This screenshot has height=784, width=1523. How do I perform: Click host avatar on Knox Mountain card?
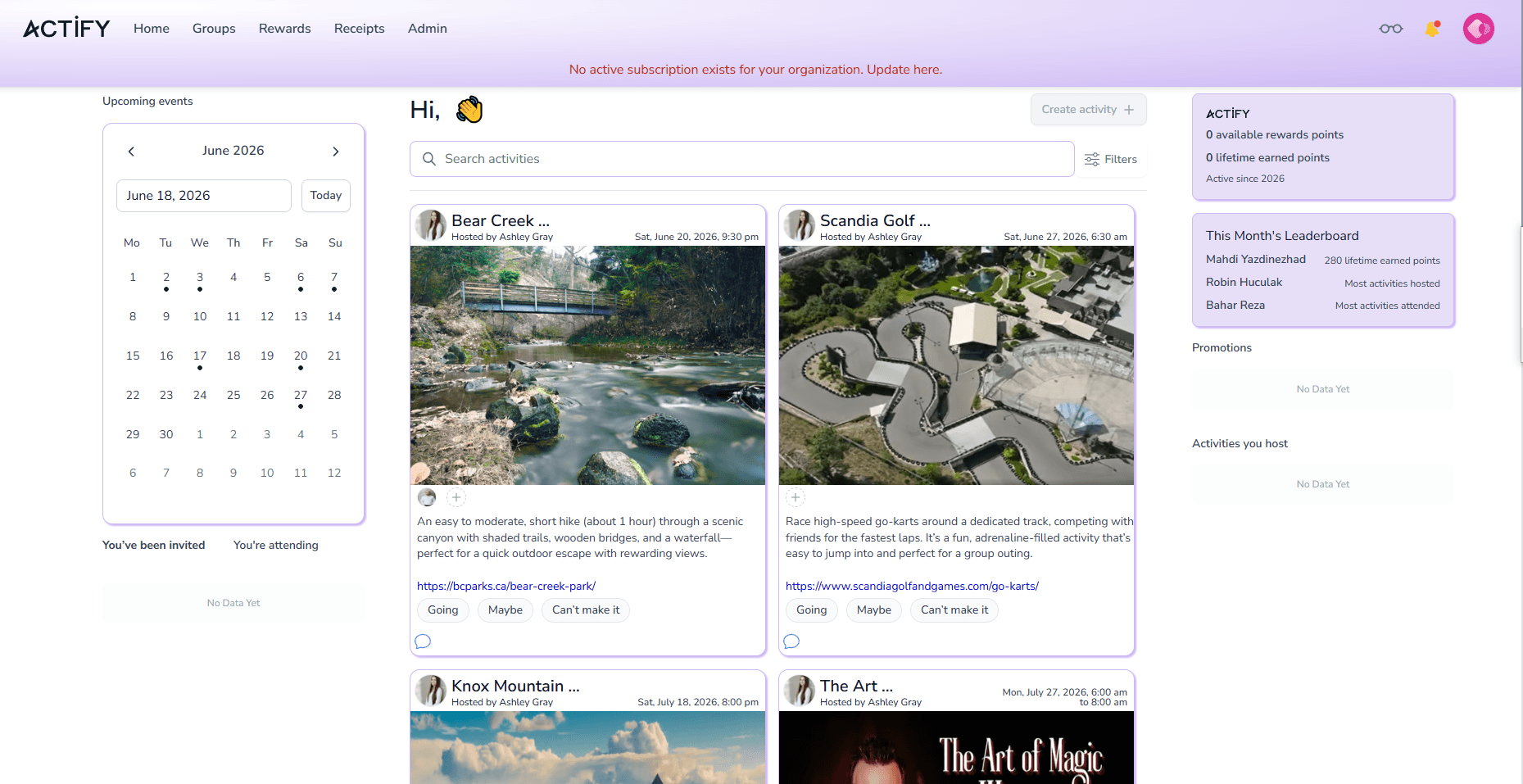pos(431,690)
